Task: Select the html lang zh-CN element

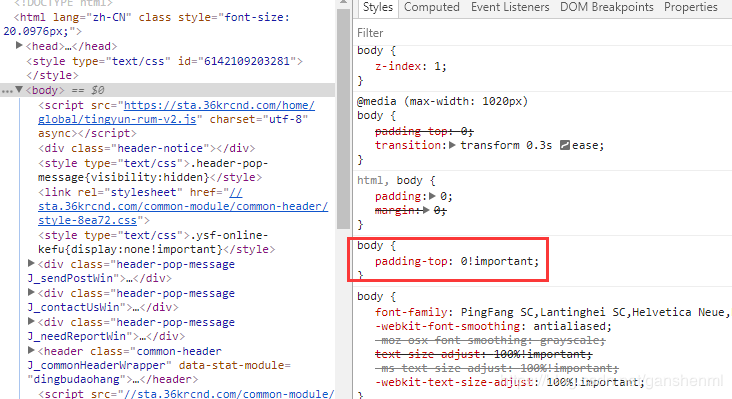Action: coord(147,24)
